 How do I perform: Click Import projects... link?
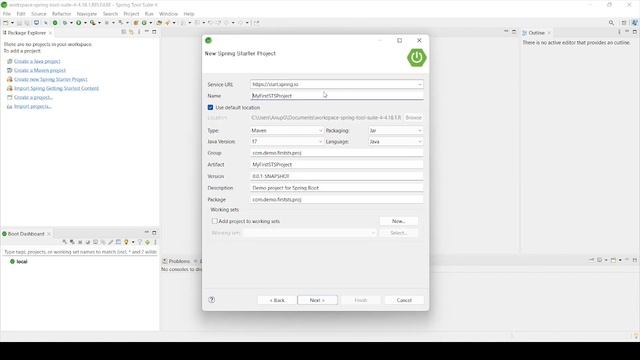point(33,107)
